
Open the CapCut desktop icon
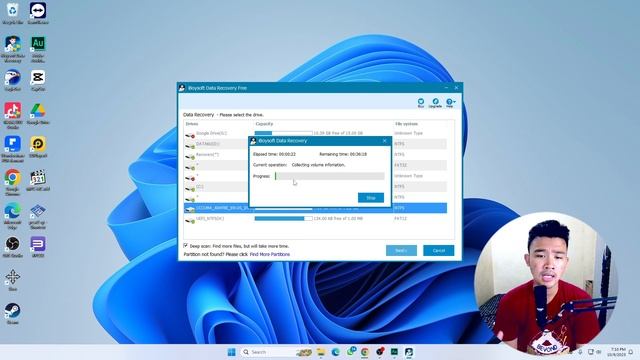click(x=38, y=80)
